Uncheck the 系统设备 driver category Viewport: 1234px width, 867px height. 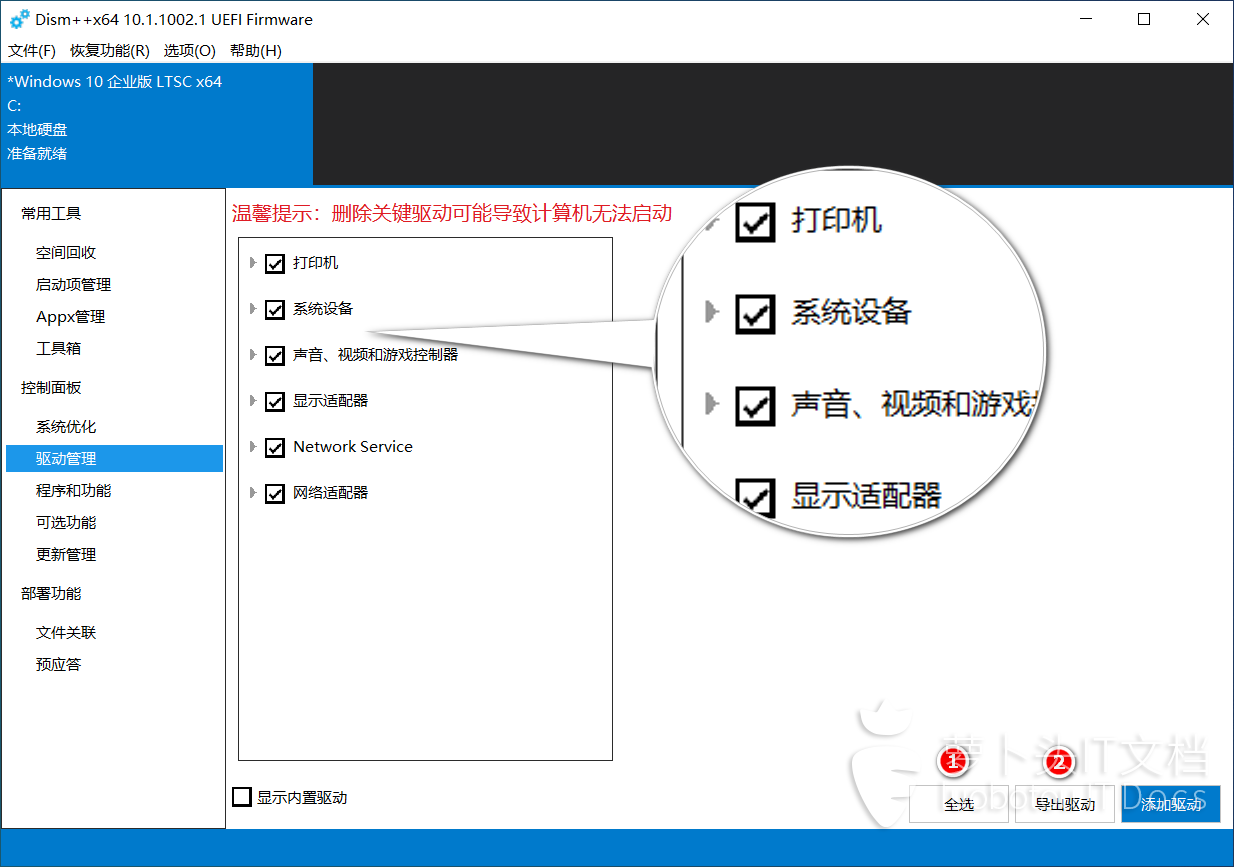pos(275,310)
